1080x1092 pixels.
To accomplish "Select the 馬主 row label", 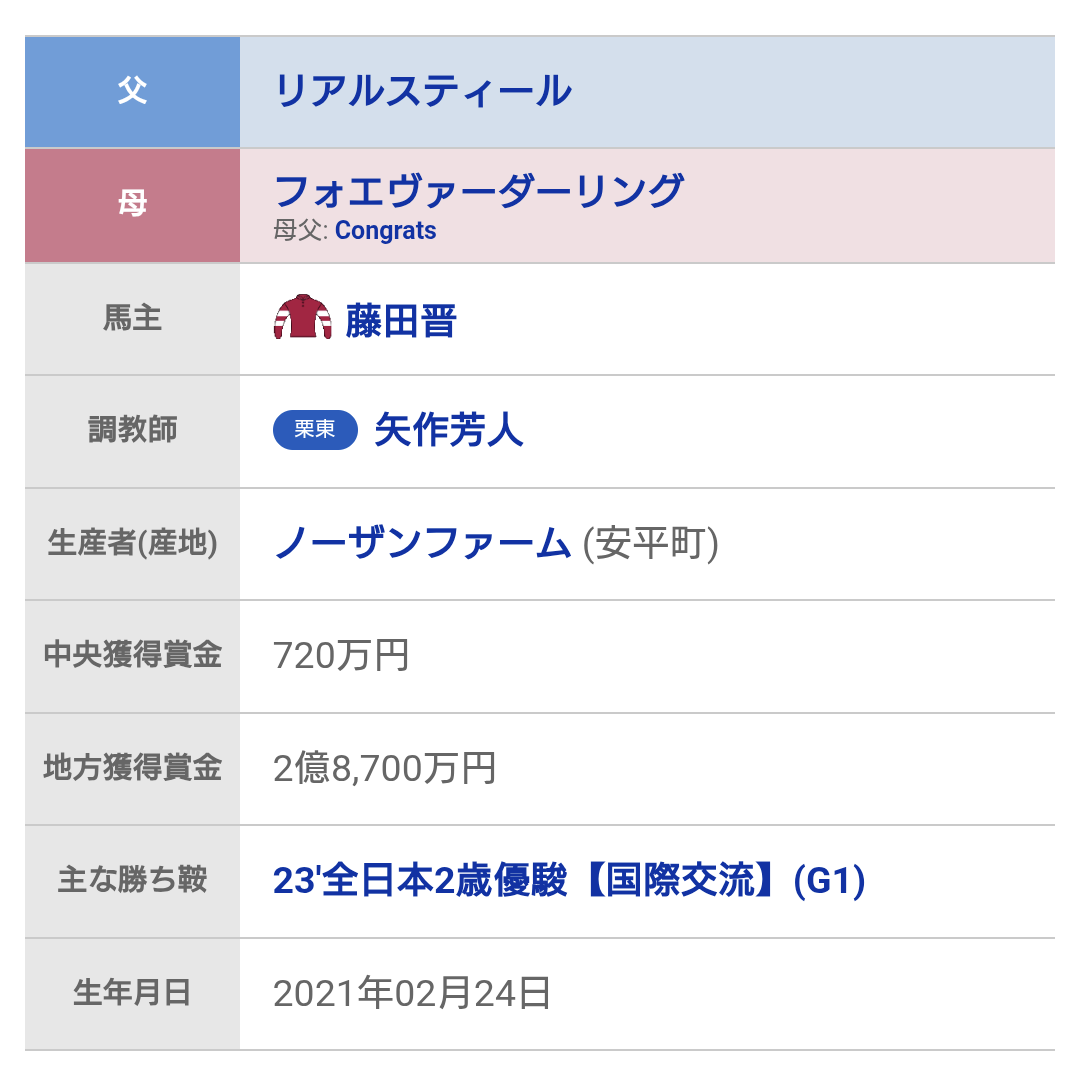I will click(x=132, y=319).
